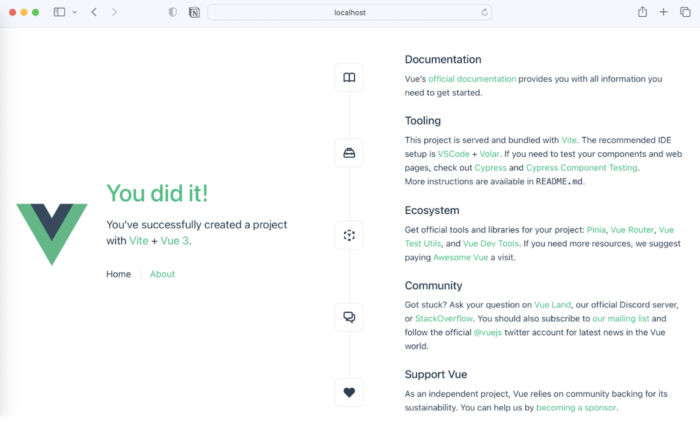Open the Cypress Component Testing link
700x428 pixels.
[x=581, y=168]
